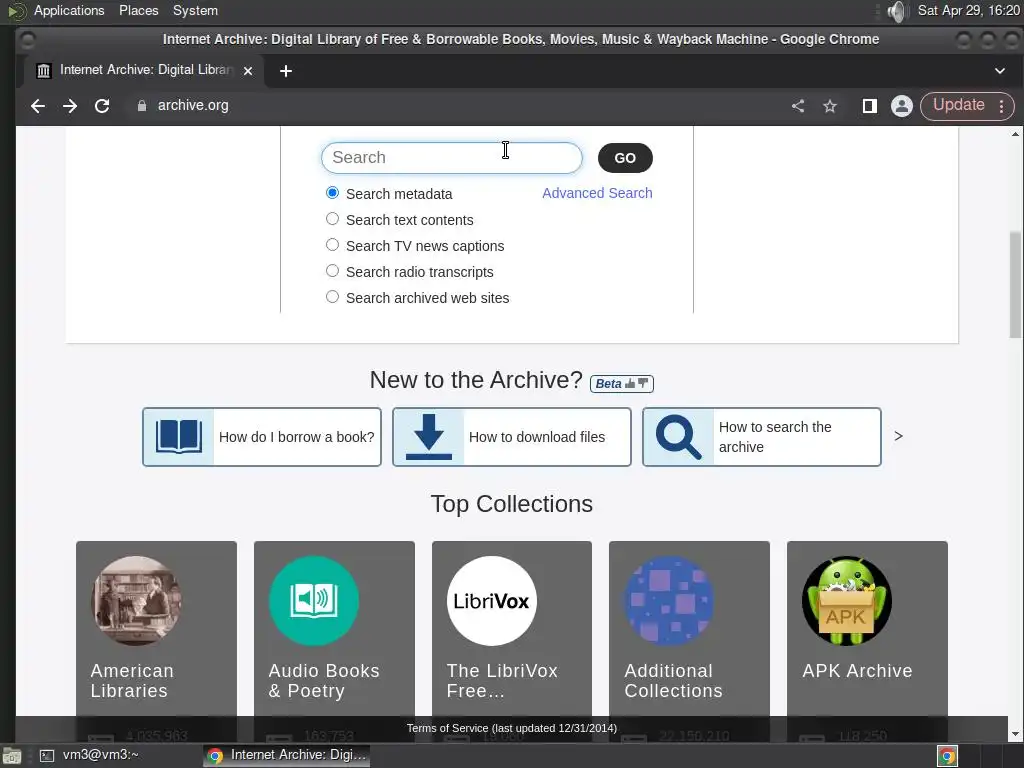The height and width of the screenshot is (768, 1024).
Task: Click the Beta thumbs feedback badge
Action: click(x=622, y=383)
